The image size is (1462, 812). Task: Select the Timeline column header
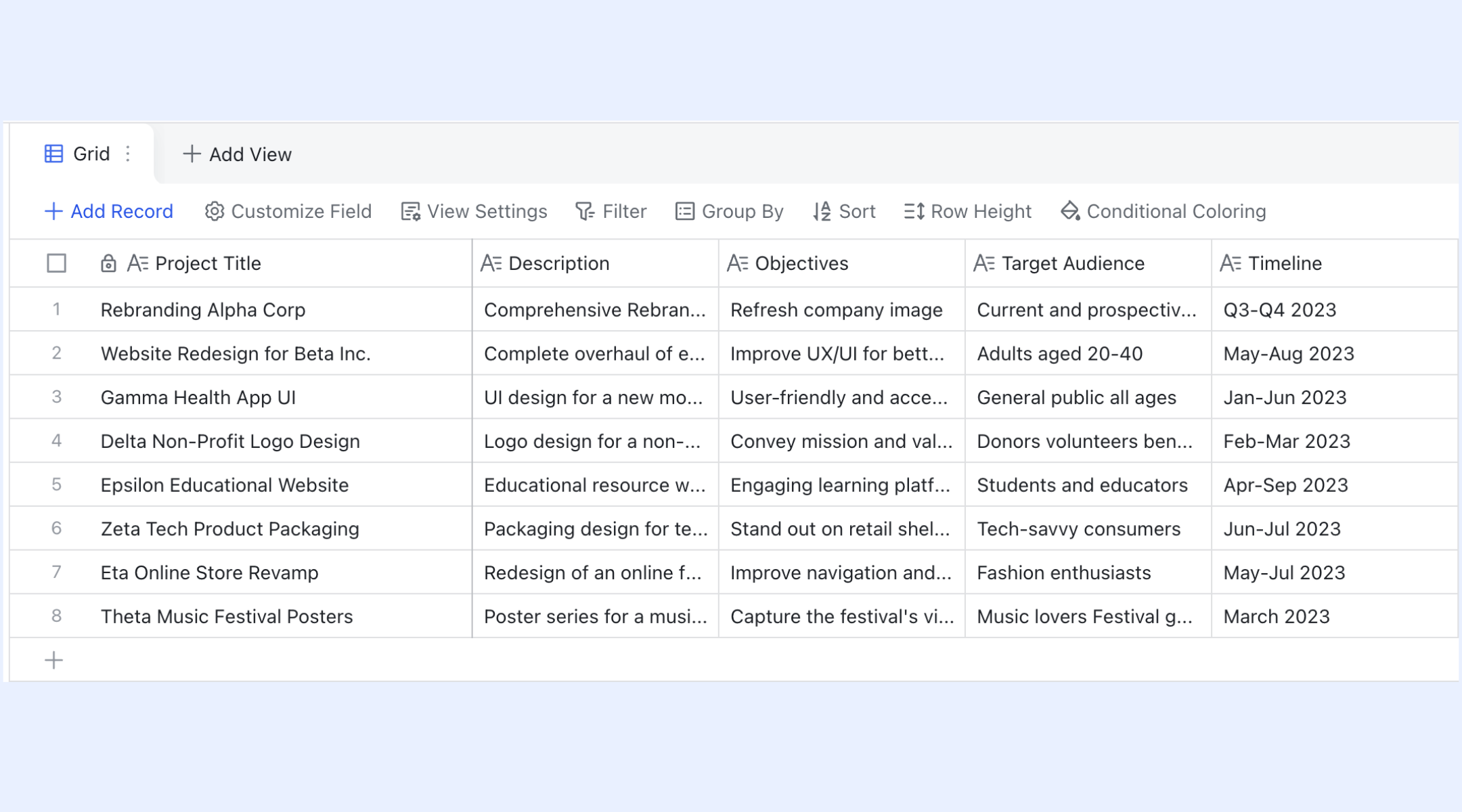(x=1335, y=263)
